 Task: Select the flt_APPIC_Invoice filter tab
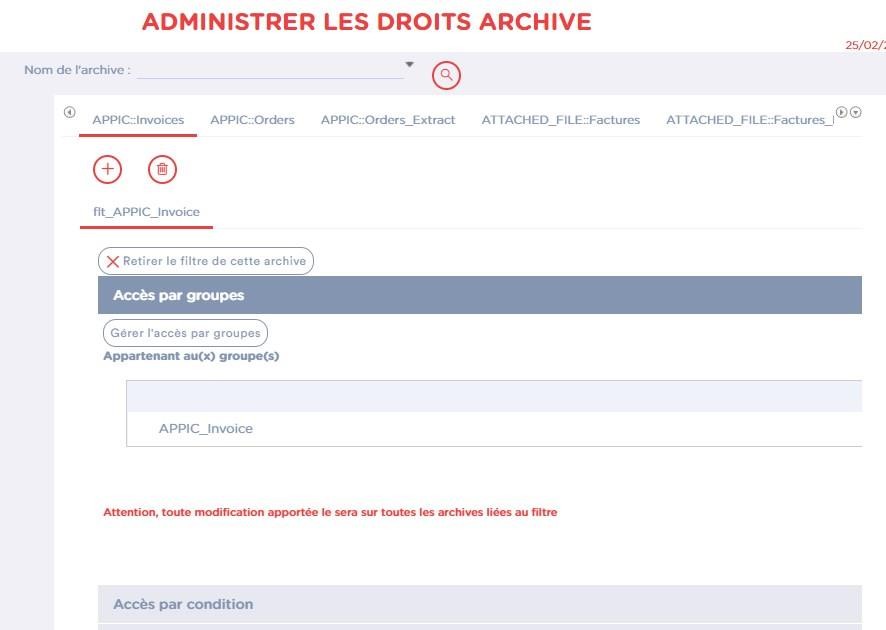point(146,212)
